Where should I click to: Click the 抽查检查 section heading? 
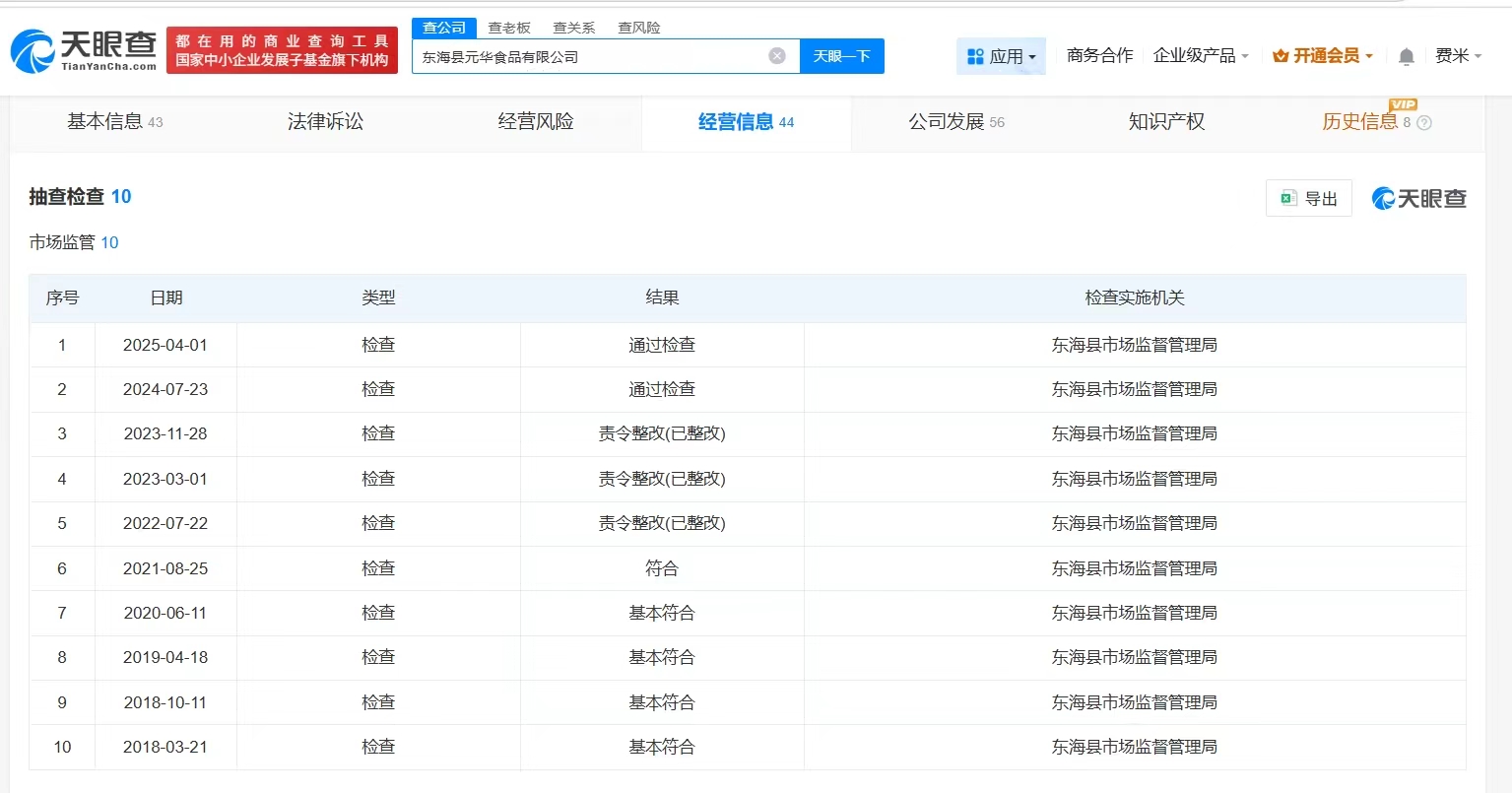[80, 196]
